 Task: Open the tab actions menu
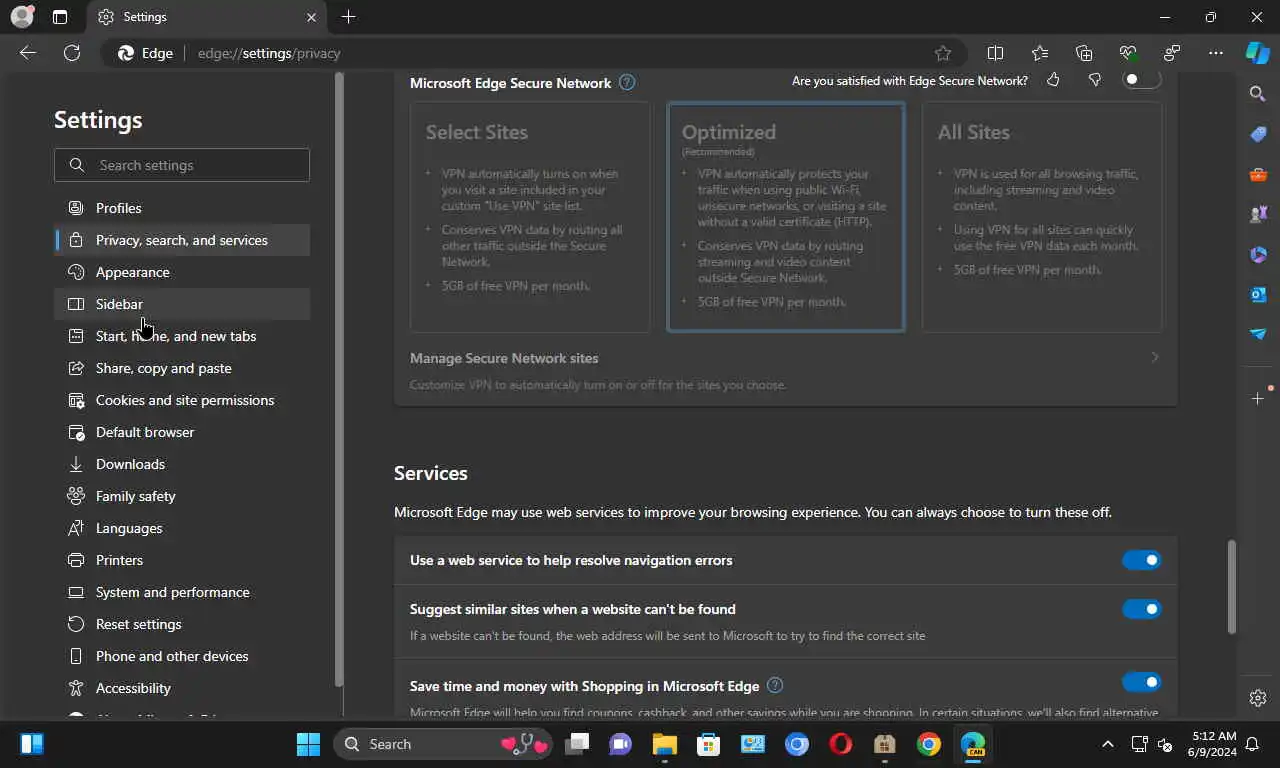coord(60,17)
